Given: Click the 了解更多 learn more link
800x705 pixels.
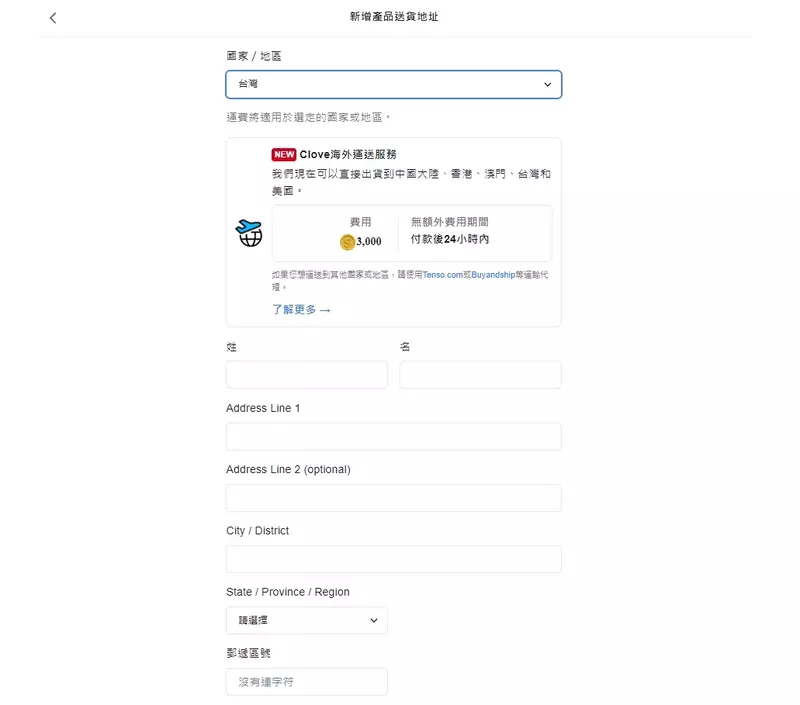Looking at the screenshot, I should click(x=301, y=310).
